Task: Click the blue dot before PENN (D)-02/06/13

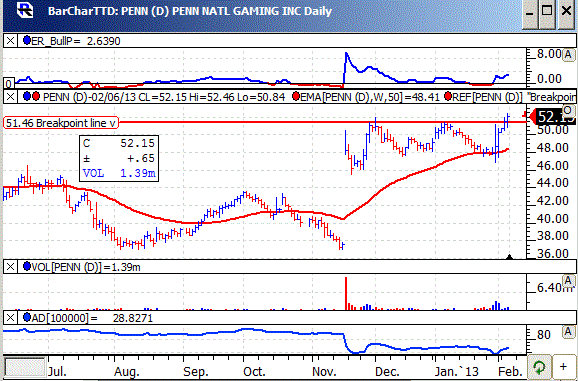Action: [x=27, y=97]
